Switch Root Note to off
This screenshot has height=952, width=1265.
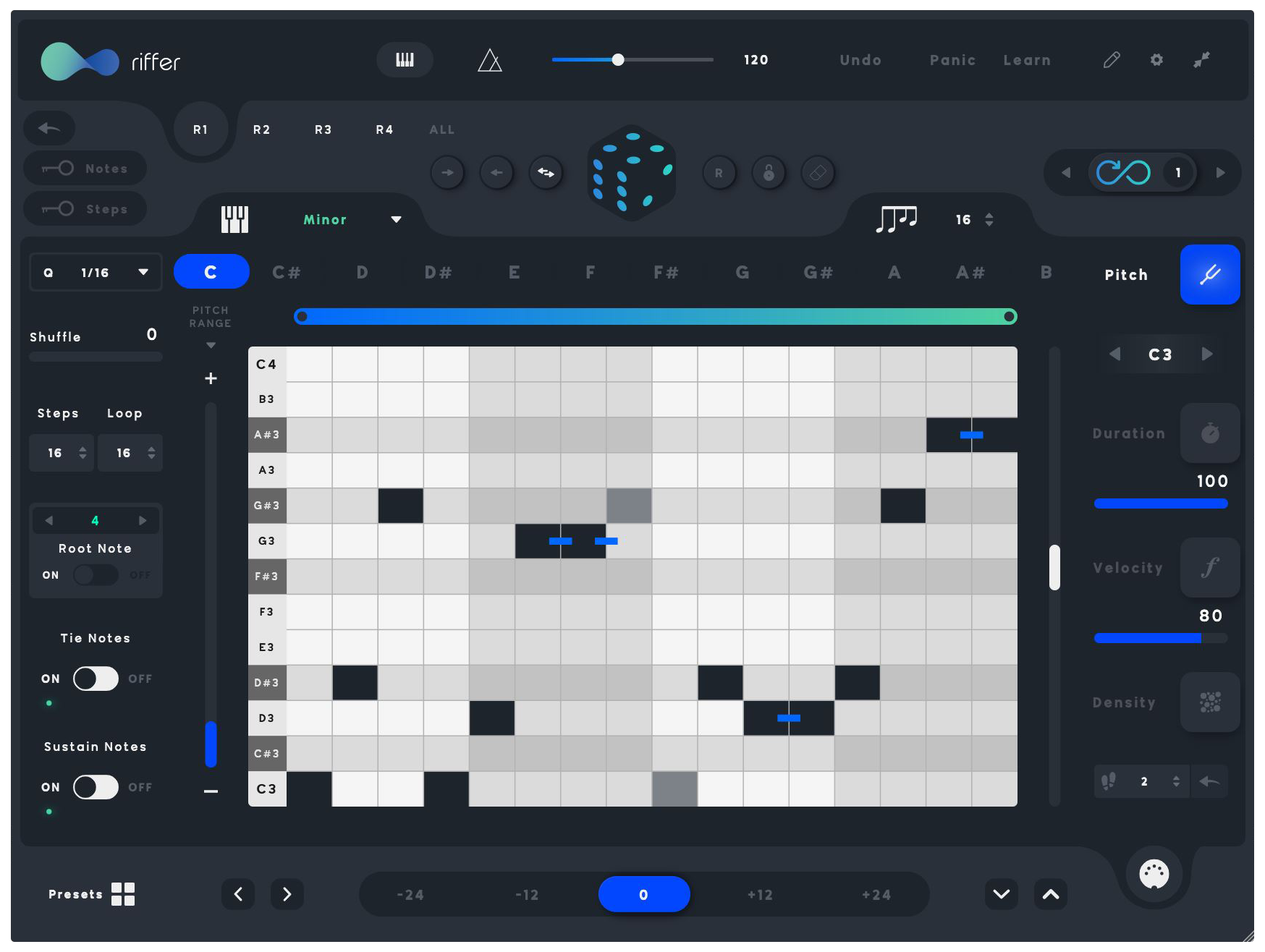coord(95,574)
